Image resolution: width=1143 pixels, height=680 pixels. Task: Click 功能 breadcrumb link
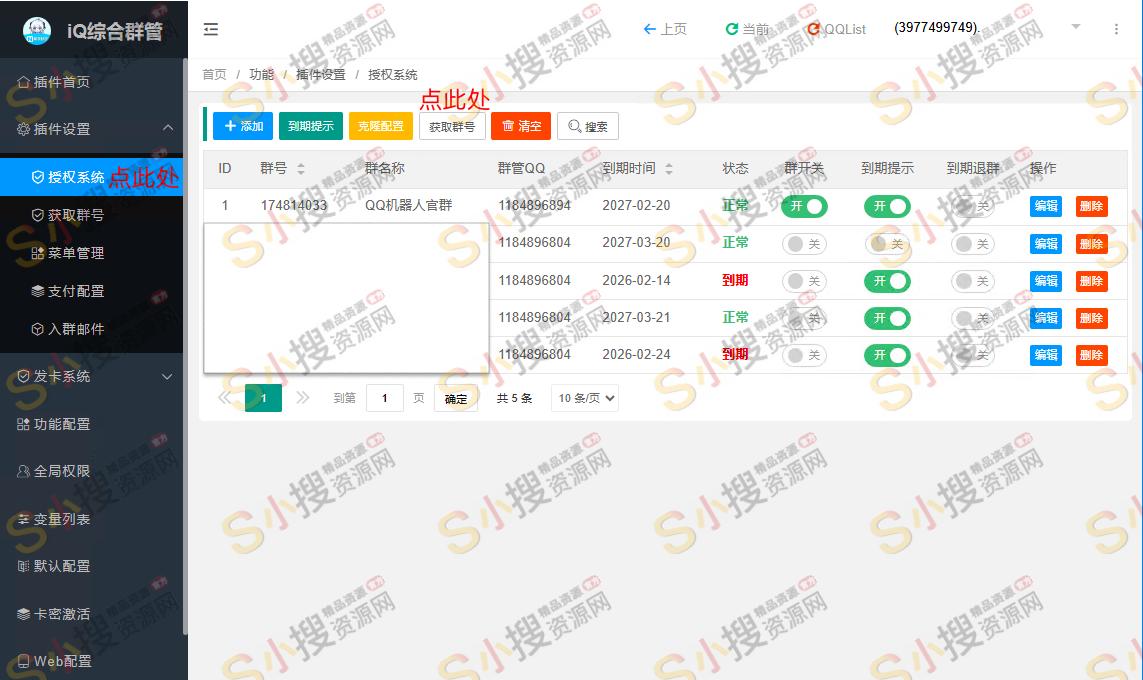click(262, 74)
